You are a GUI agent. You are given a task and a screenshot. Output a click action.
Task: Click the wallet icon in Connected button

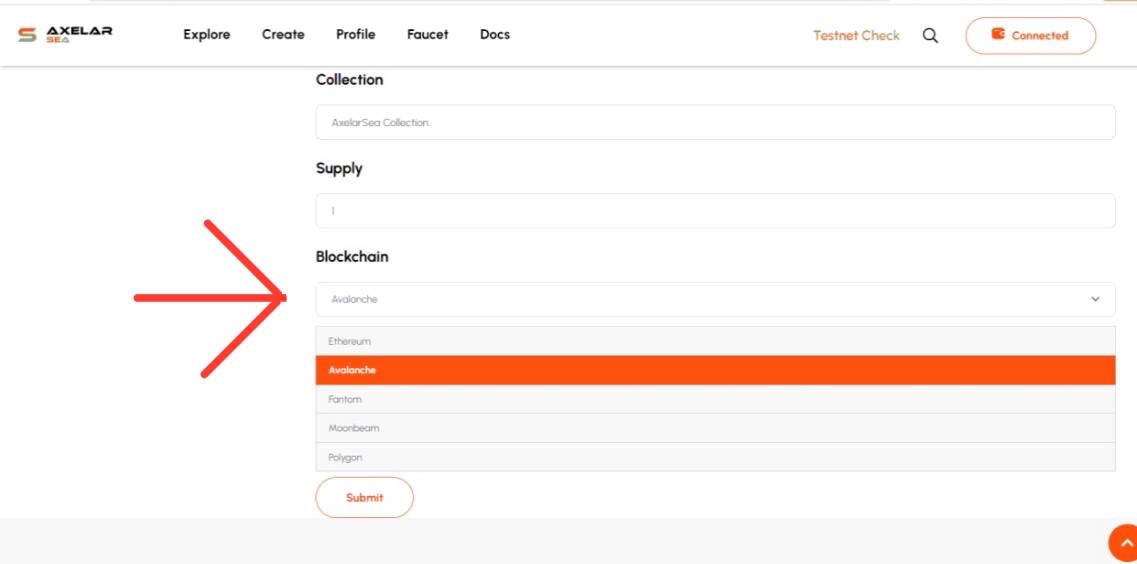998,34
